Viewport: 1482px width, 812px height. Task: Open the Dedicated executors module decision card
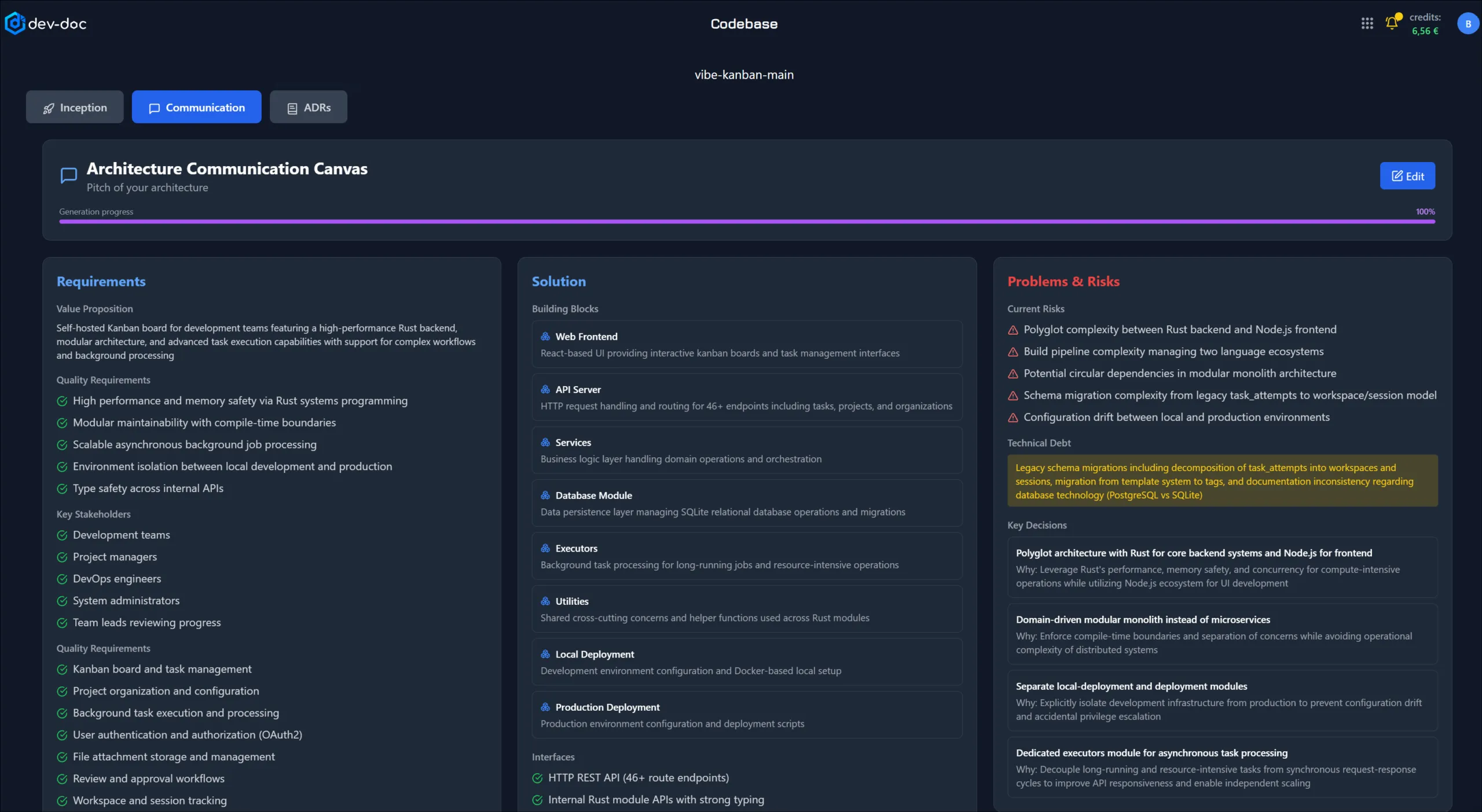coord(1222,767)
